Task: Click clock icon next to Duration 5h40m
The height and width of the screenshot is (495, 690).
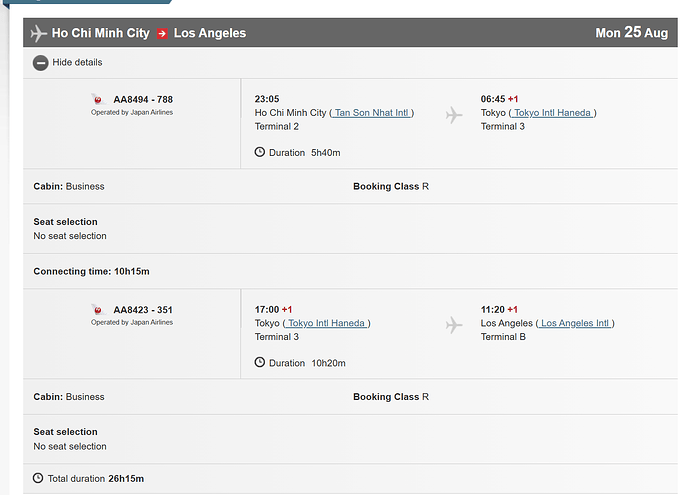Action: pos(260,152)
